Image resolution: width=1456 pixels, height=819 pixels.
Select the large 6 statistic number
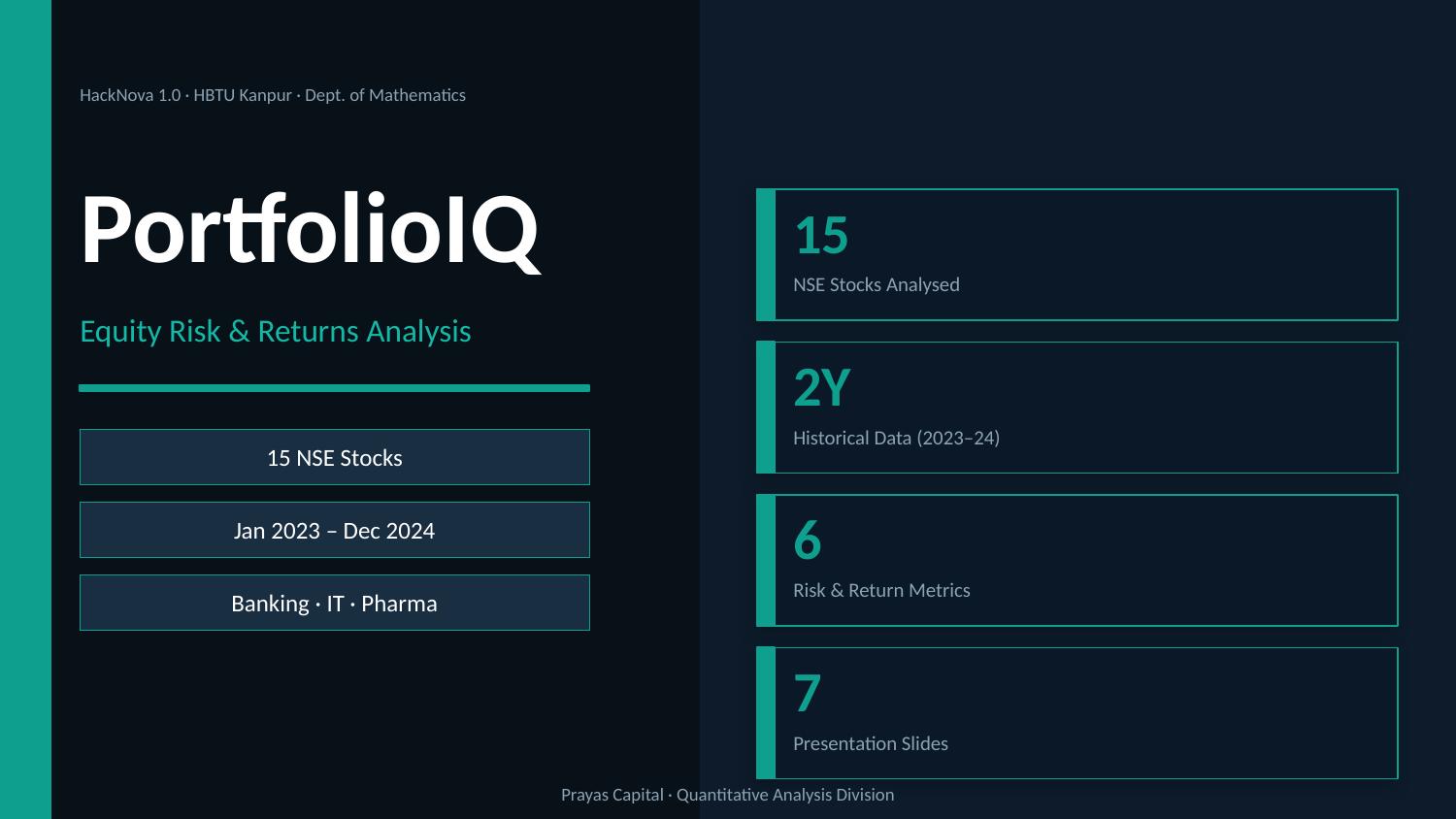point(808,541)
